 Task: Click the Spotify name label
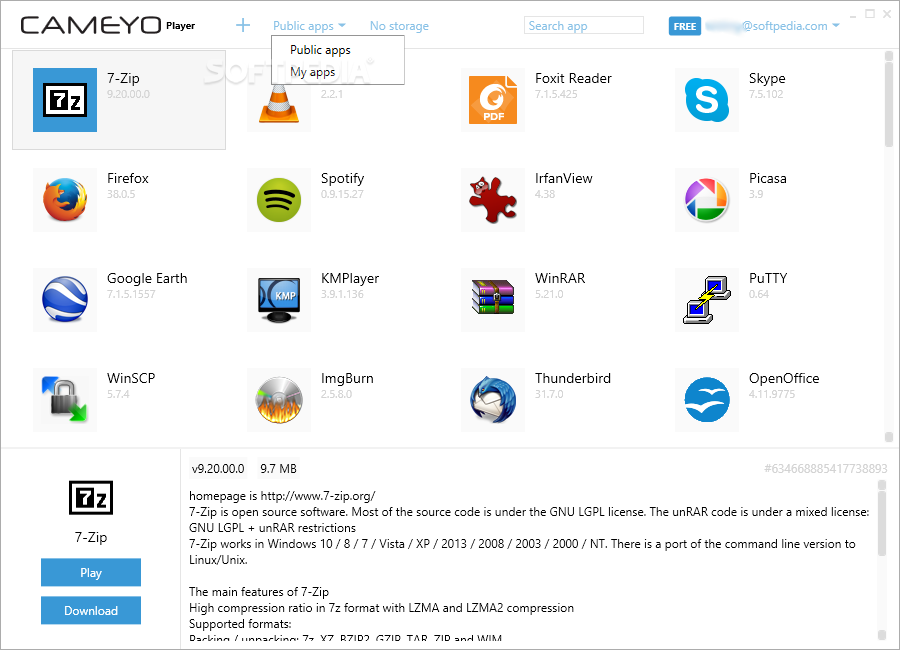tap(342, 179)
